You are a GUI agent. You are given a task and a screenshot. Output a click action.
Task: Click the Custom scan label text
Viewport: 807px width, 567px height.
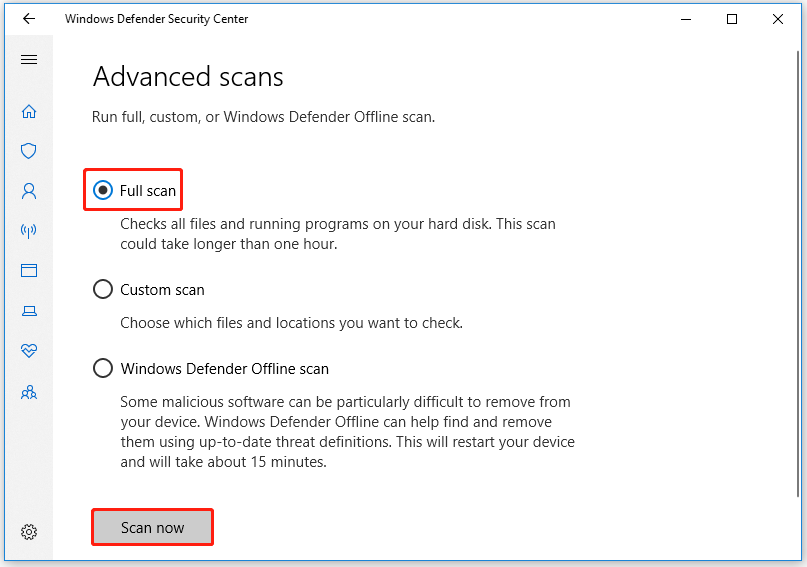(x=162, y=290)
